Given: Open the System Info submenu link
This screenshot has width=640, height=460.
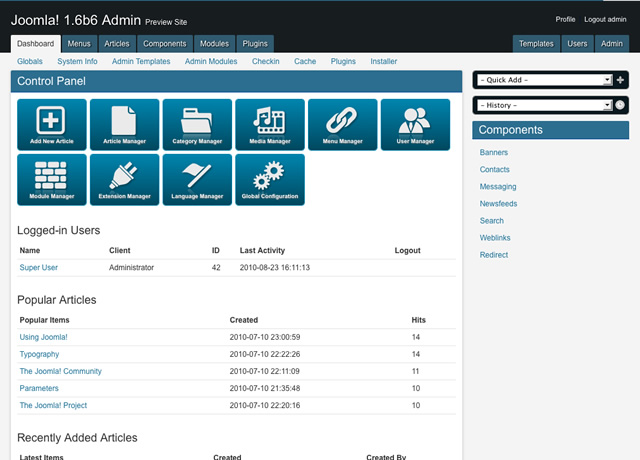Looking at the screenshot, I should pos(77,61).
